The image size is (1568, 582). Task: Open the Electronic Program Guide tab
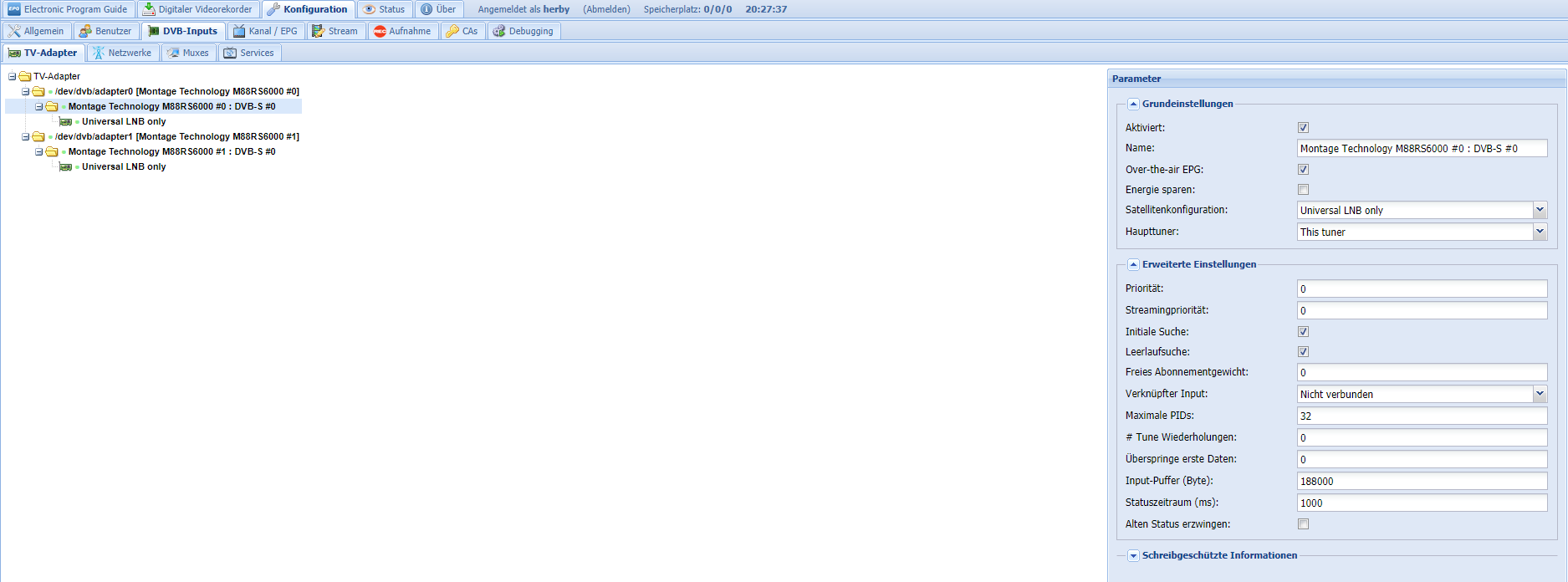click(x=68, y=9)
